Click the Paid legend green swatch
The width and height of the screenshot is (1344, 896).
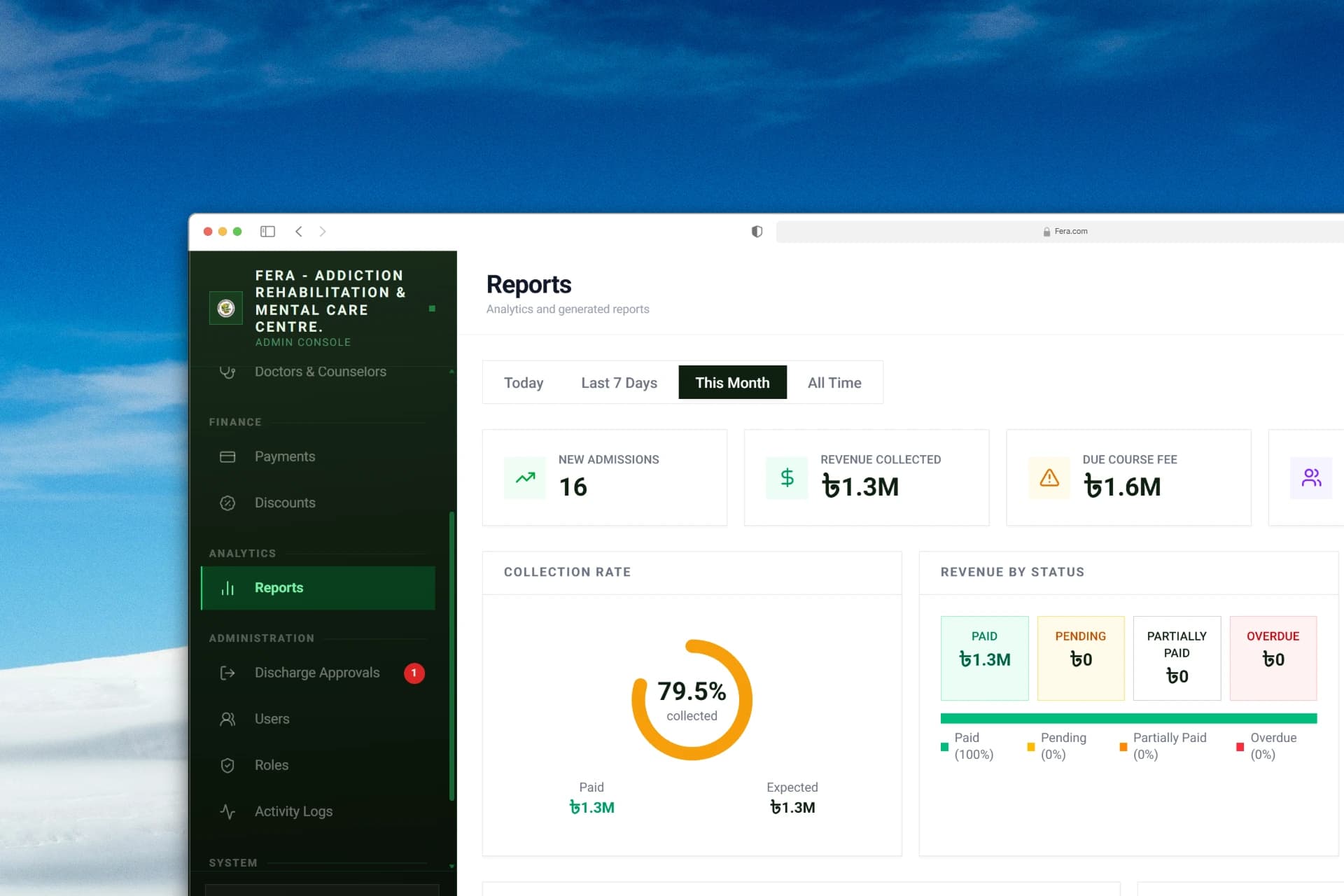point(944,747)
